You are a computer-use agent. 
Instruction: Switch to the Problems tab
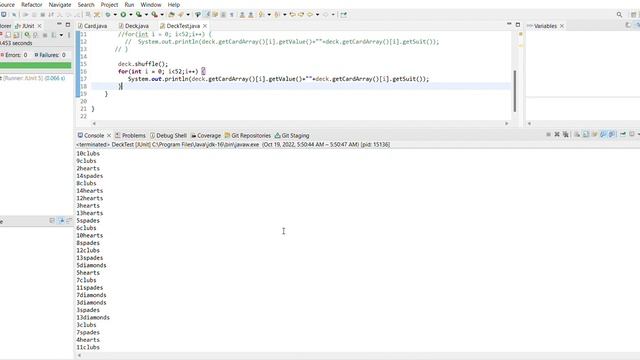[x=130, y=135]
